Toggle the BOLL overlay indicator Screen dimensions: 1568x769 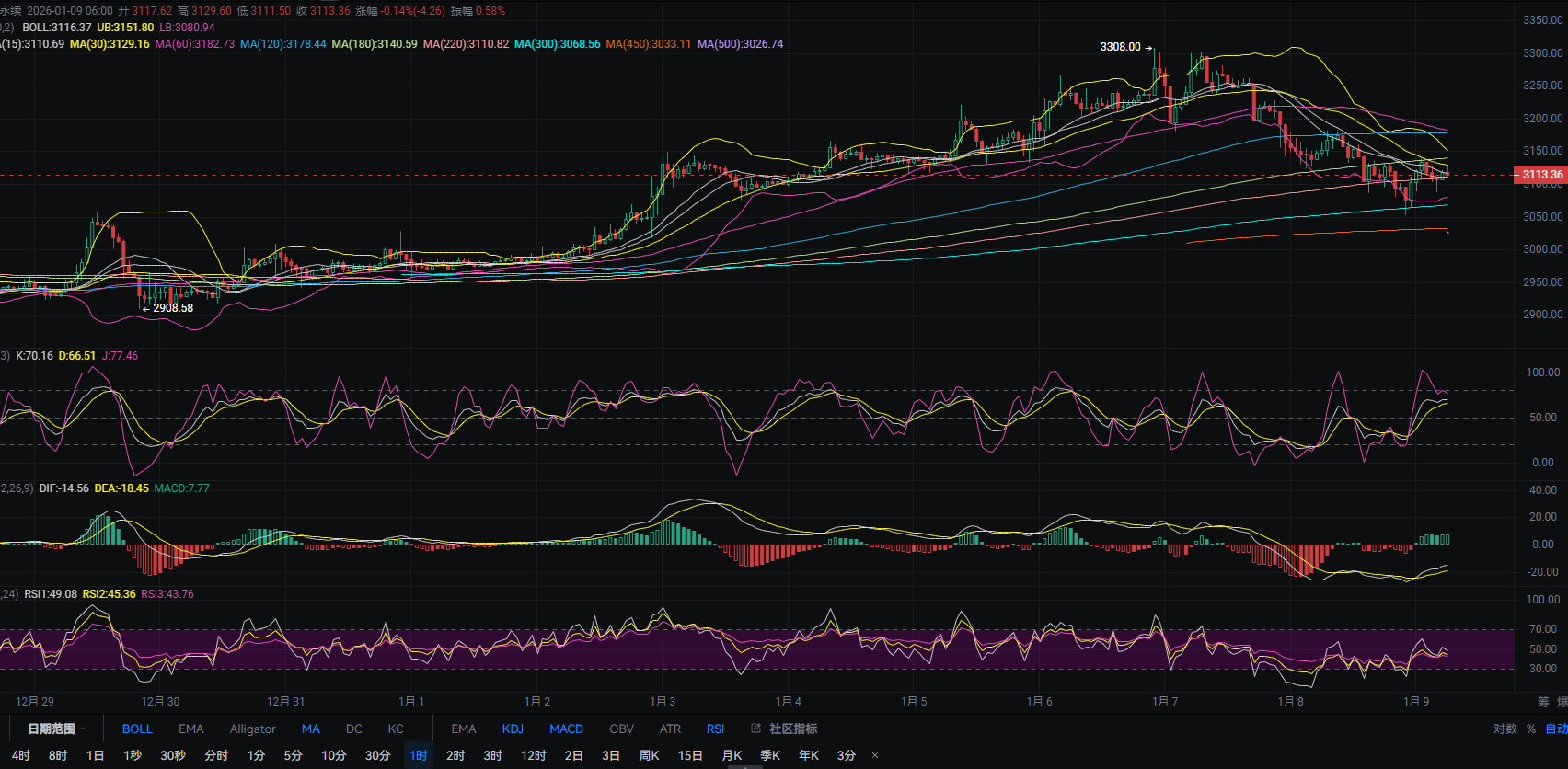pos(137,729)
